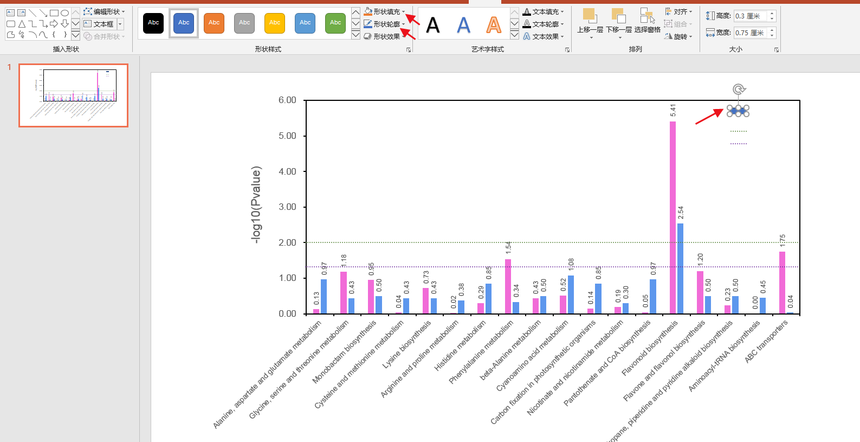Click the 文本框 (Text Box) button

(x=99, y=24)
